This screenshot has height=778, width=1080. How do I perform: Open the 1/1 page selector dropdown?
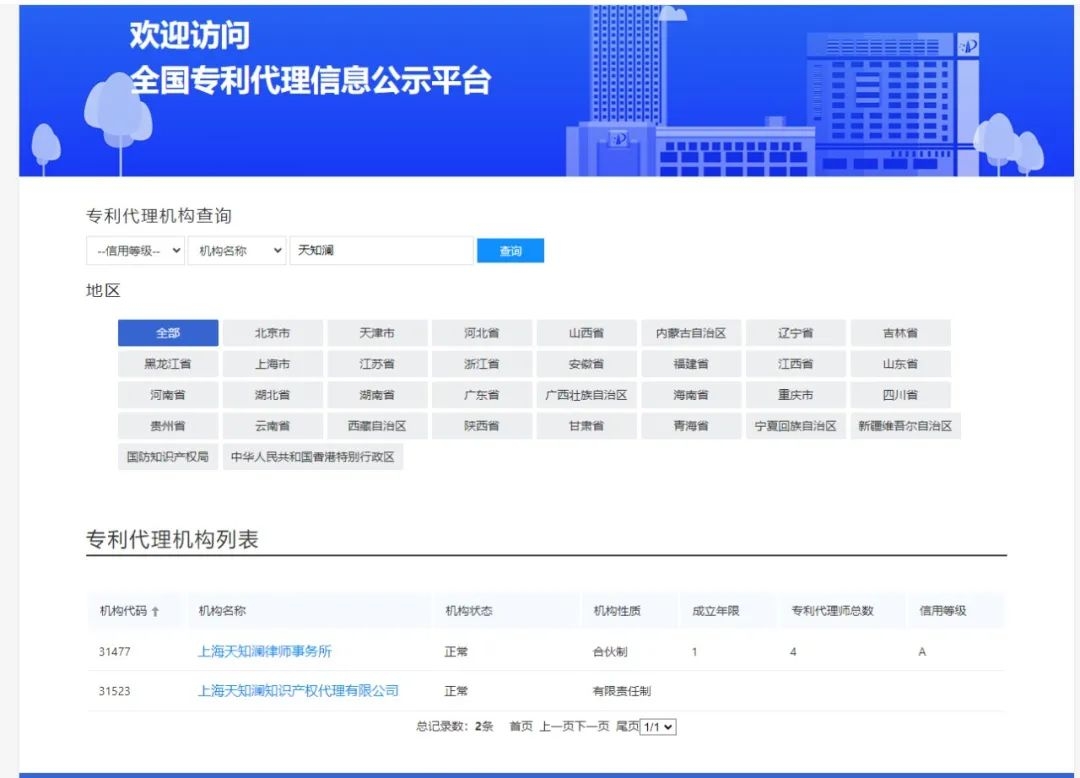(x=658, y=726)
